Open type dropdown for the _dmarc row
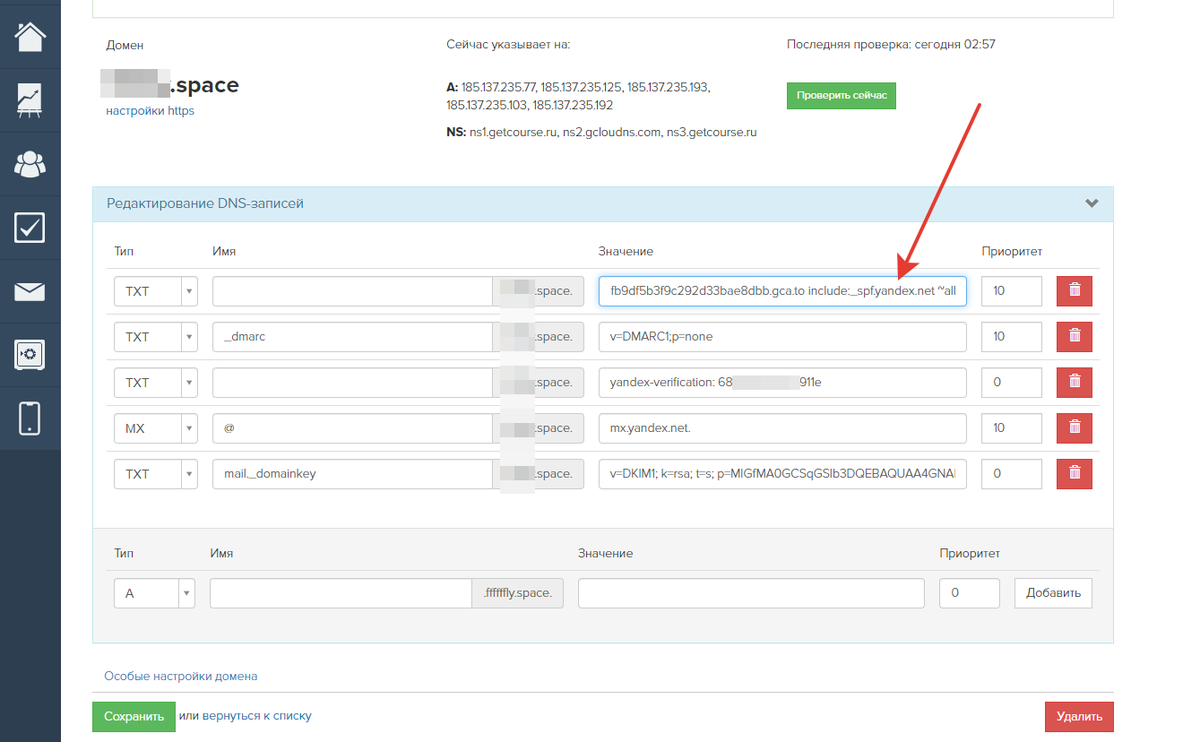This screenshot has height=742, width=1200. click(x=155, y=337)
